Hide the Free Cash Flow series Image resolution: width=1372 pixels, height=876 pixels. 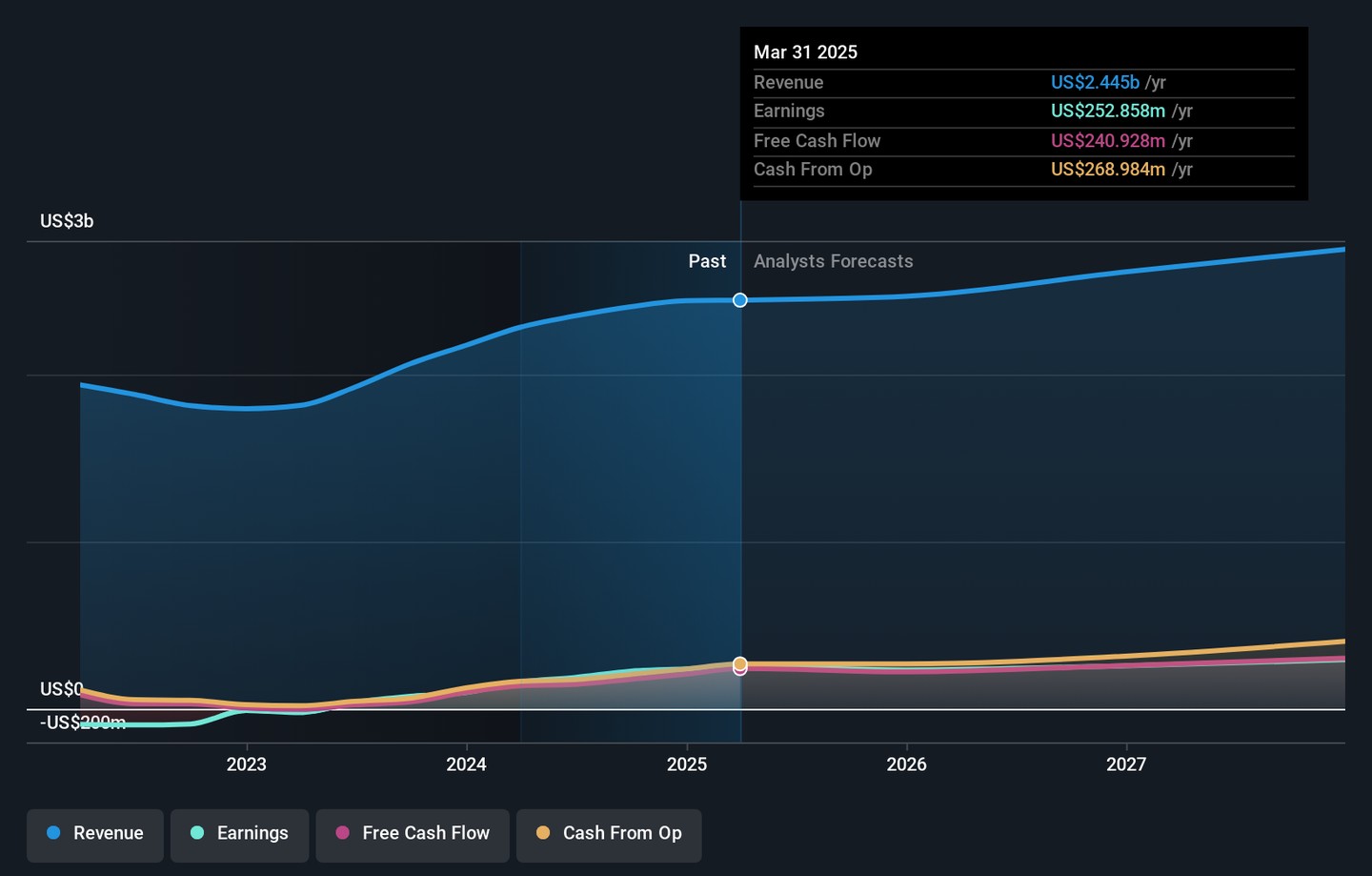point(413,834)
